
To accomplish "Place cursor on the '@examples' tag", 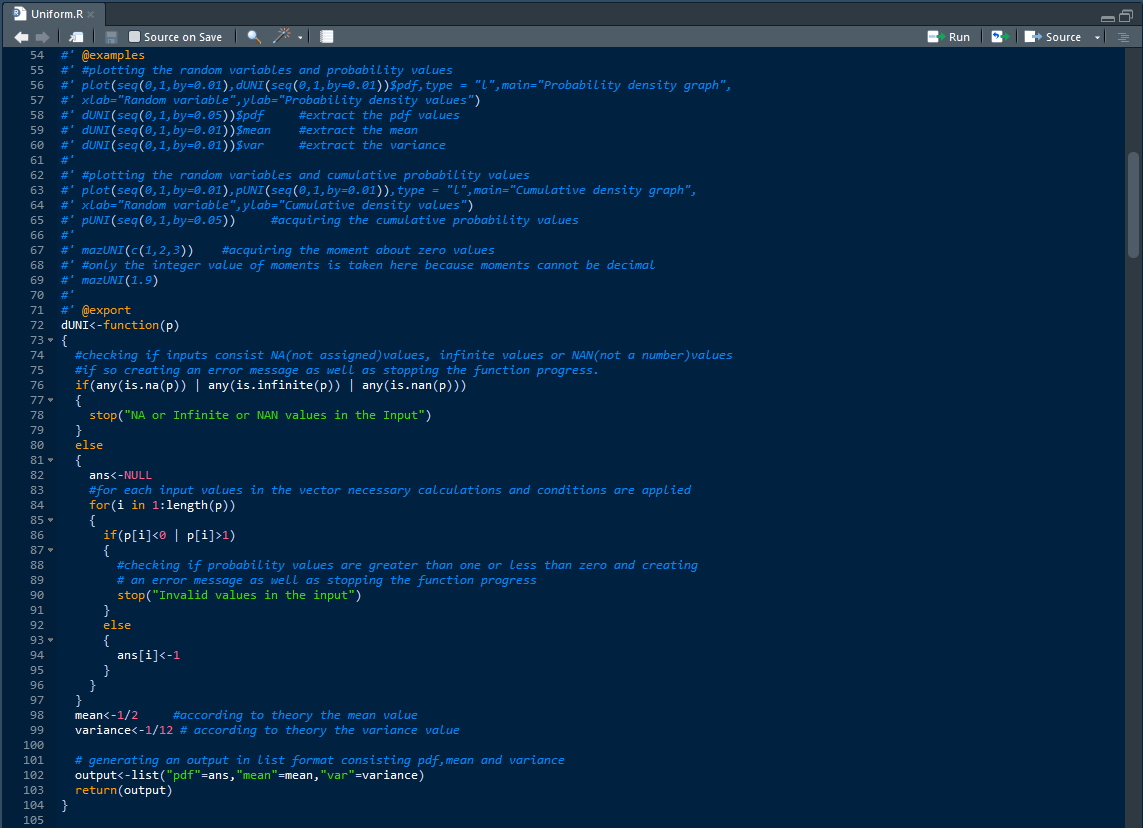I will point(113,55).
